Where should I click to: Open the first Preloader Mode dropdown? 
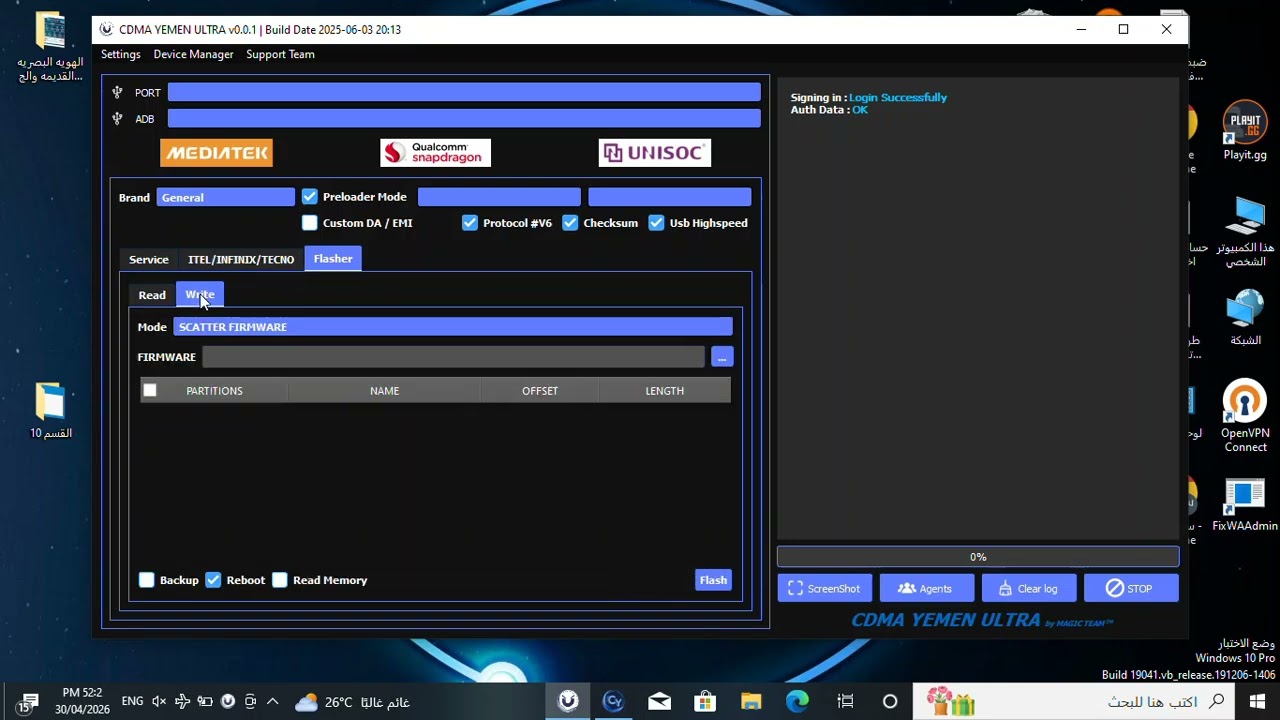tap(499, 197)
